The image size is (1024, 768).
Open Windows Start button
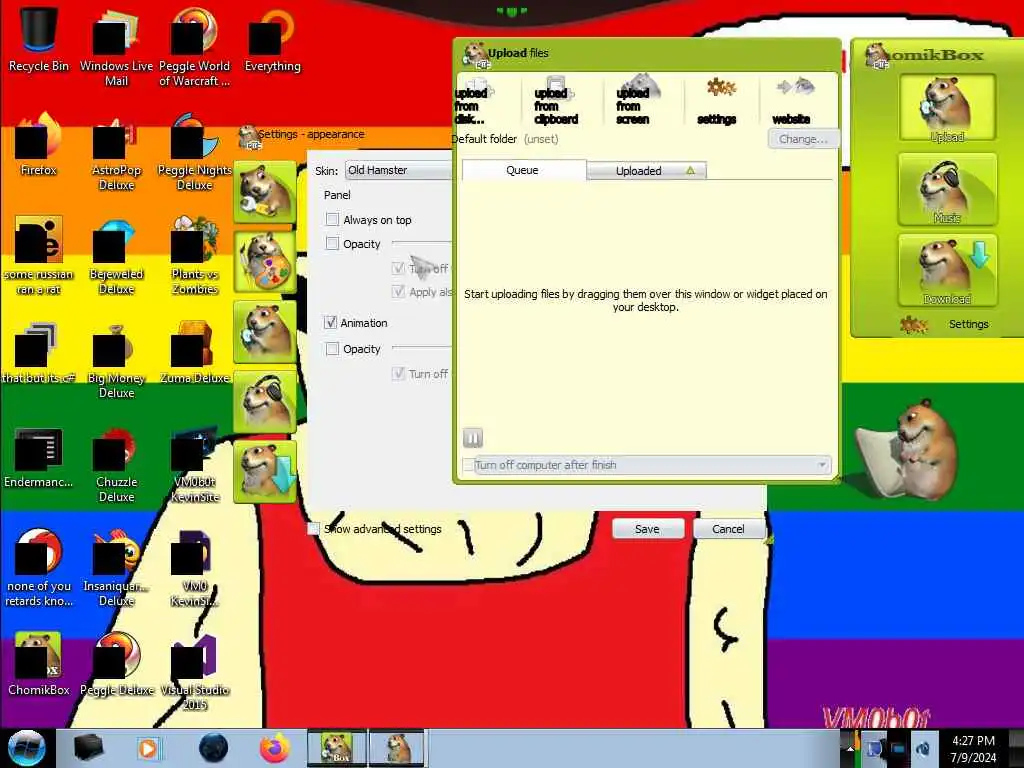27,748
